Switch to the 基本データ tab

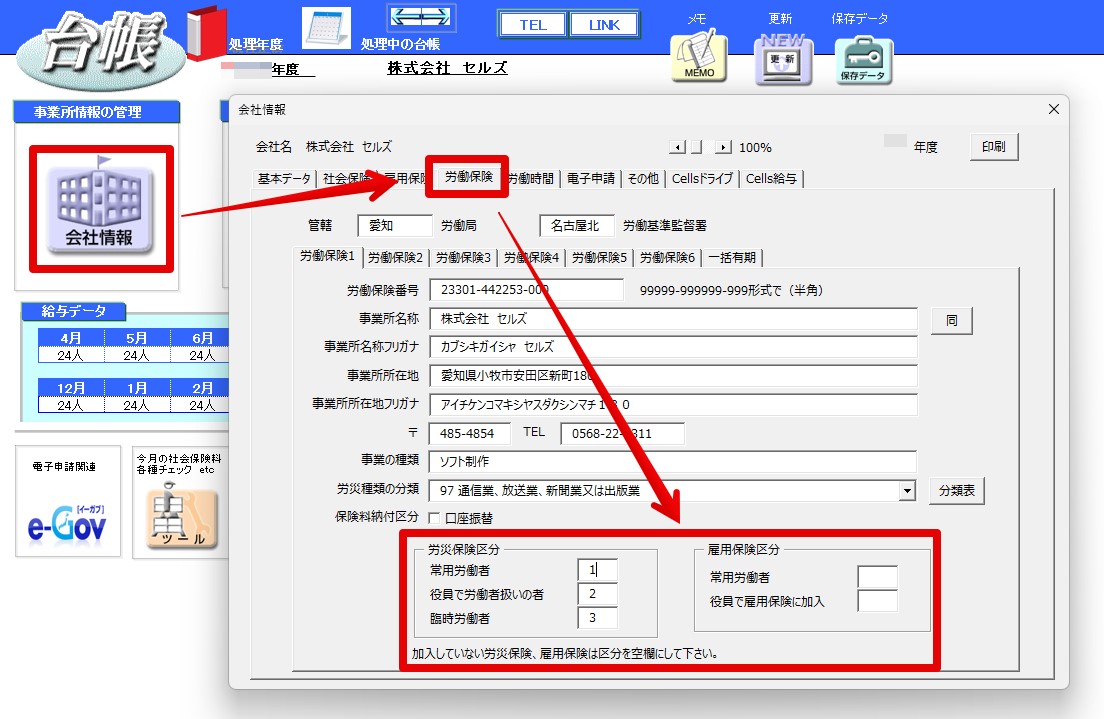point(284,179)
